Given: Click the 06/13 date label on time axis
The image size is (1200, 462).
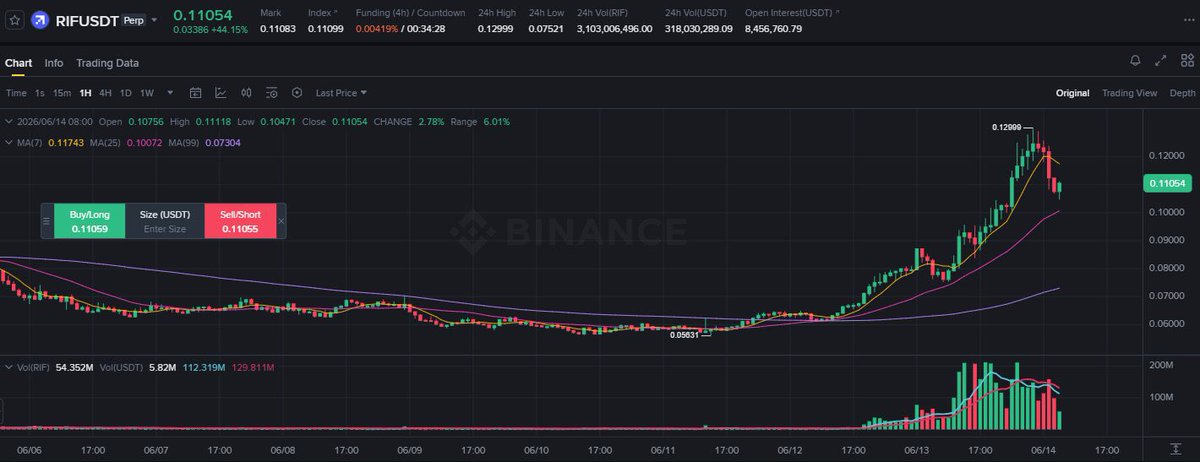Looking at the screenshot, I should (917, 450).
